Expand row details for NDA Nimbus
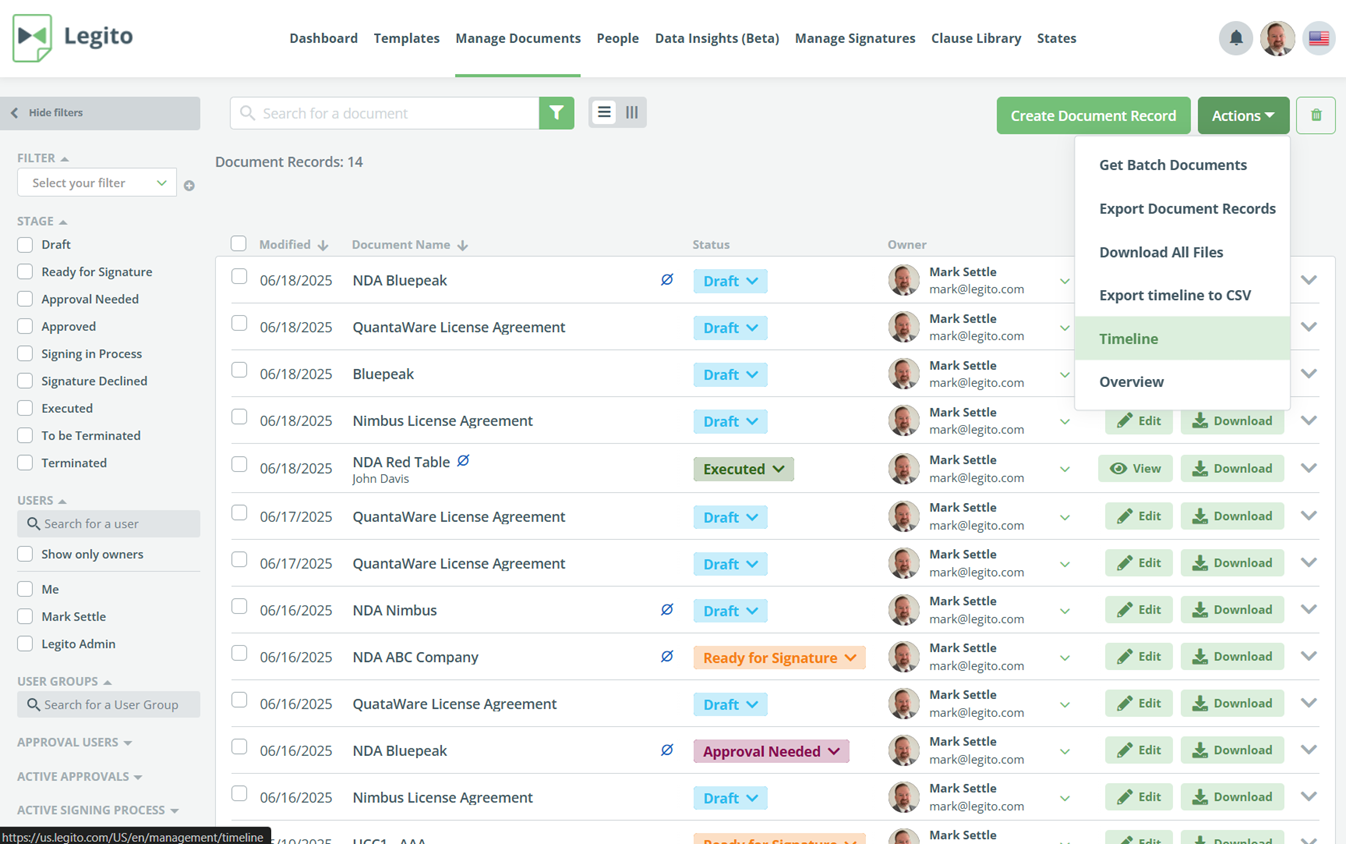This screenshot has height=844, width=1346. click(x=1309, y=609)
